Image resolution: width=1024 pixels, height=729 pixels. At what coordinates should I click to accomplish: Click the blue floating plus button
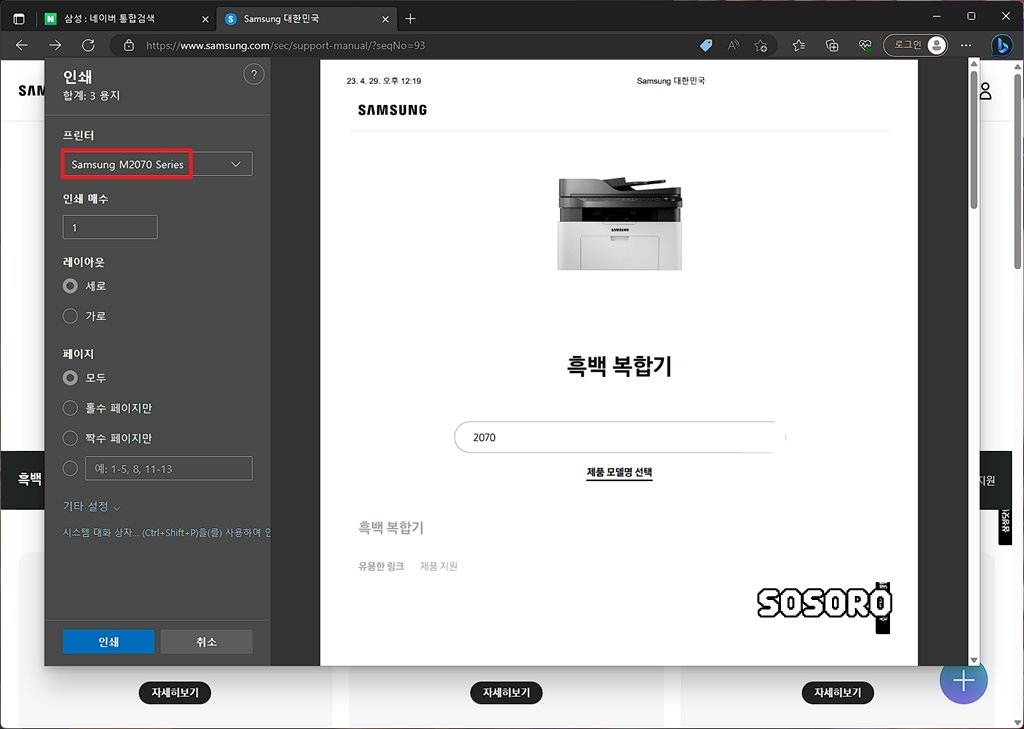click(964, 680)
